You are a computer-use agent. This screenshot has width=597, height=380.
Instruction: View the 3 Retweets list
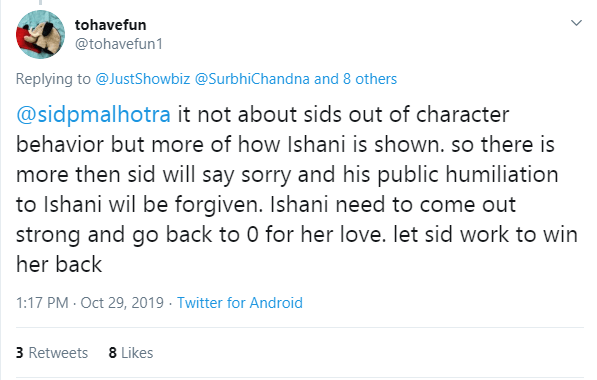click(52, 353)
